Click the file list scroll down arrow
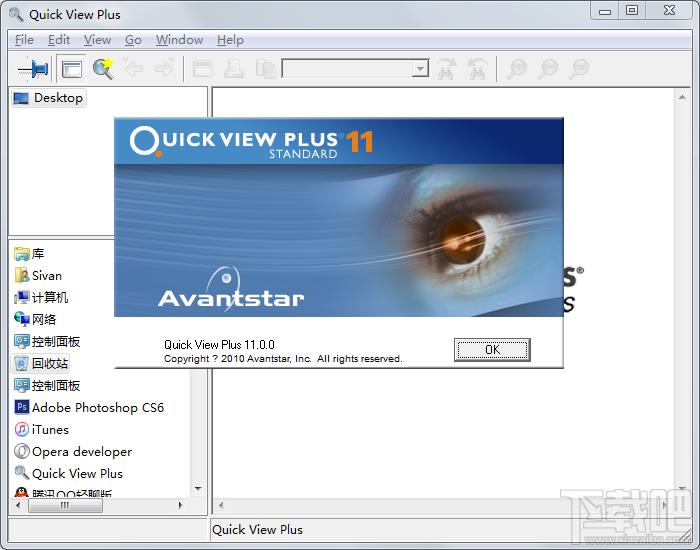The image size is (700, 550). click(x=198, y=489)
